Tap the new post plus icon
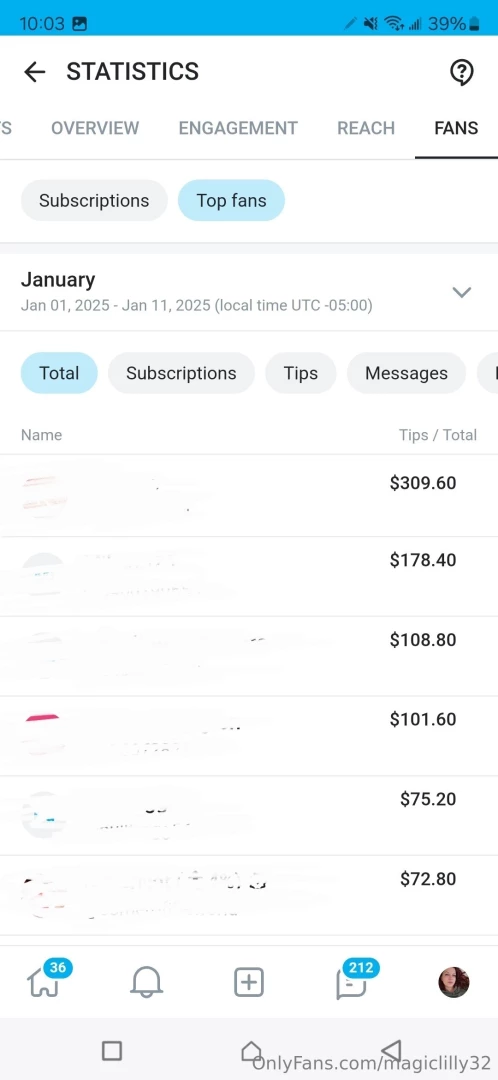Image resolution: width=498 pixels, height=1080 pixels. click(x=249, y=982)
